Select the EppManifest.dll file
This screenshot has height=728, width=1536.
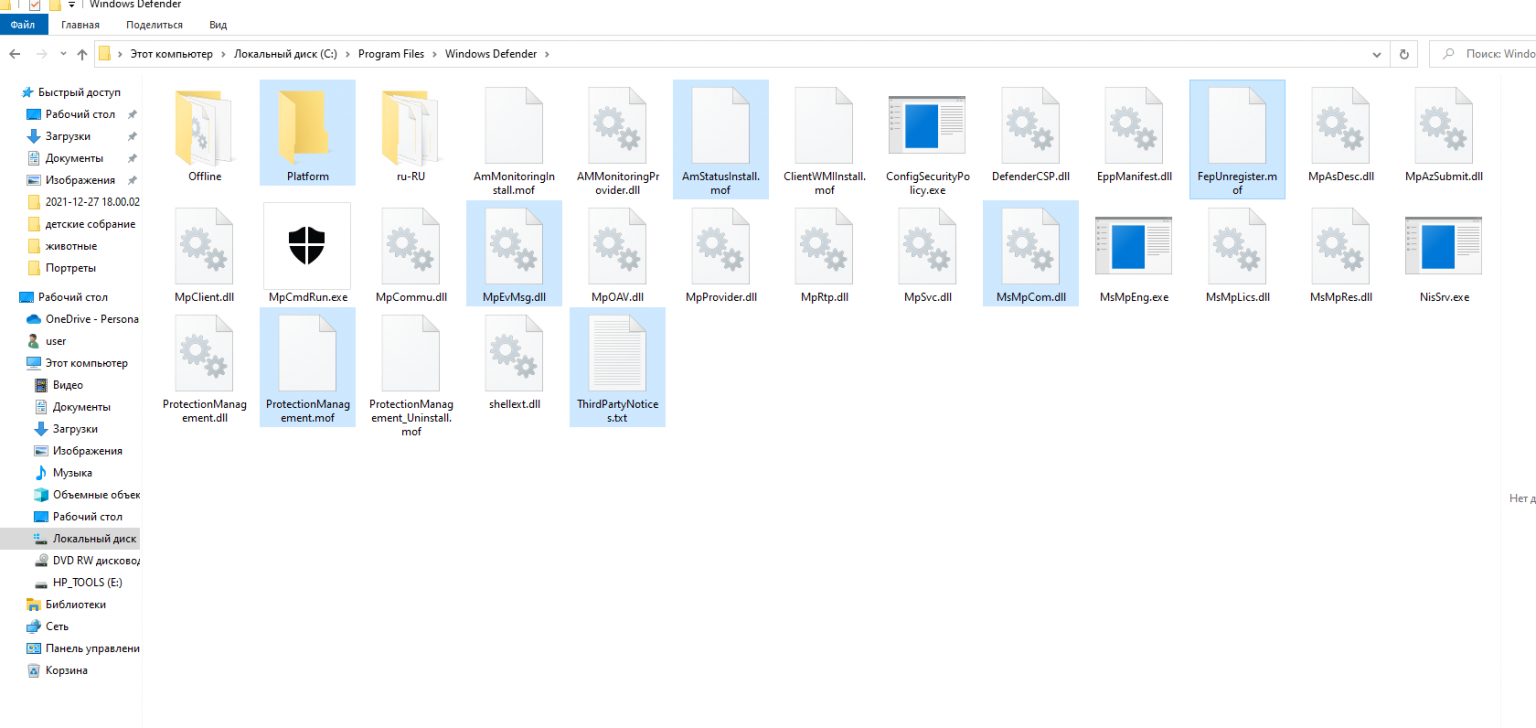pos(1134,133)
